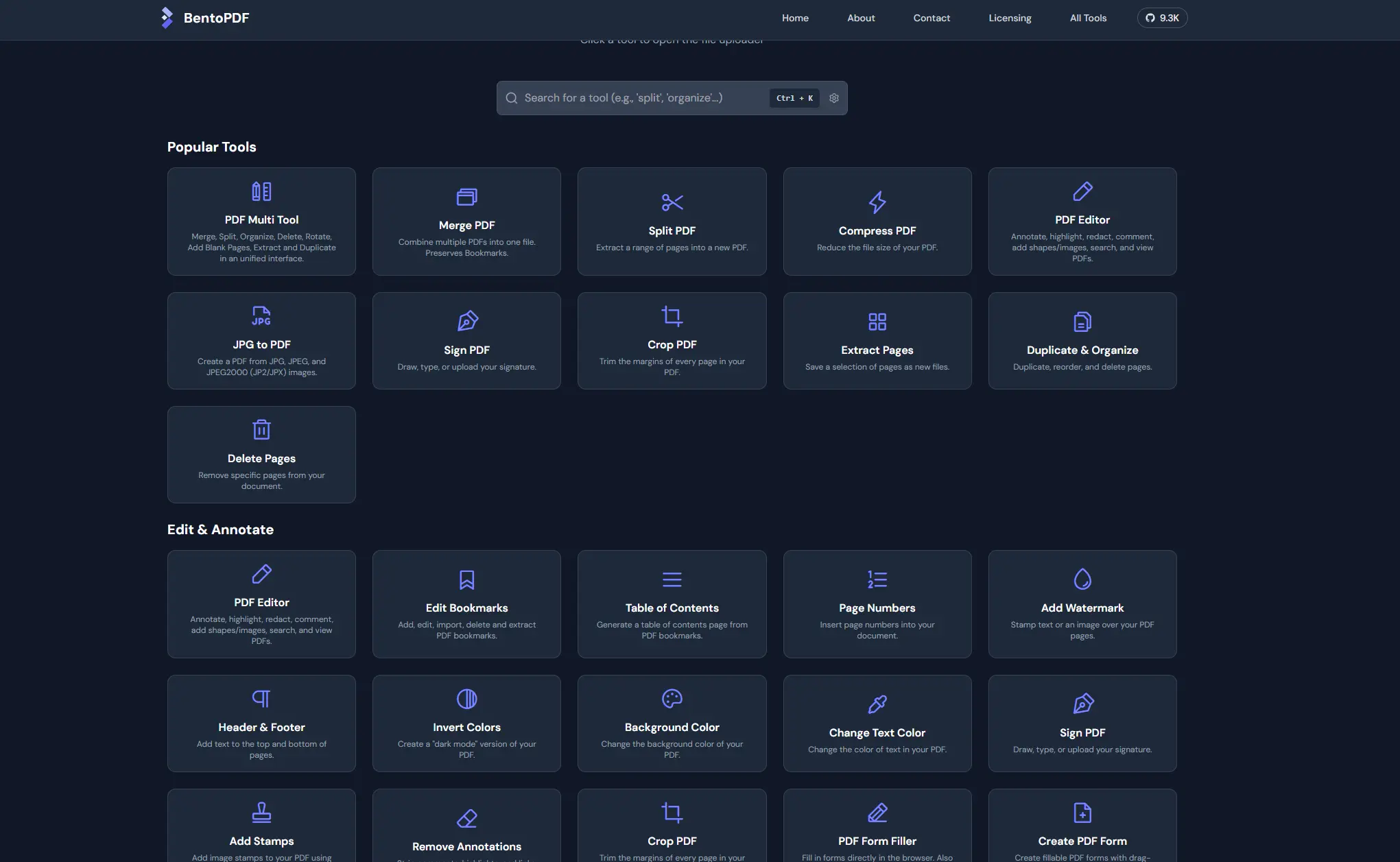
Task: Click the Add Watermark droplet icon
Action: [x=1082, y=579]
